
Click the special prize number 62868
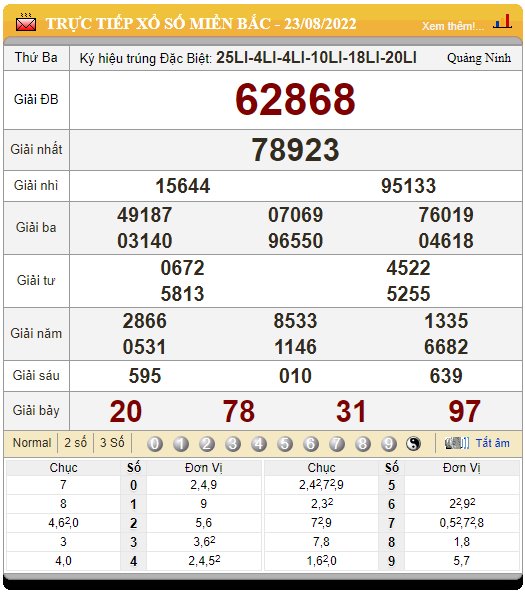coord(295,99)
